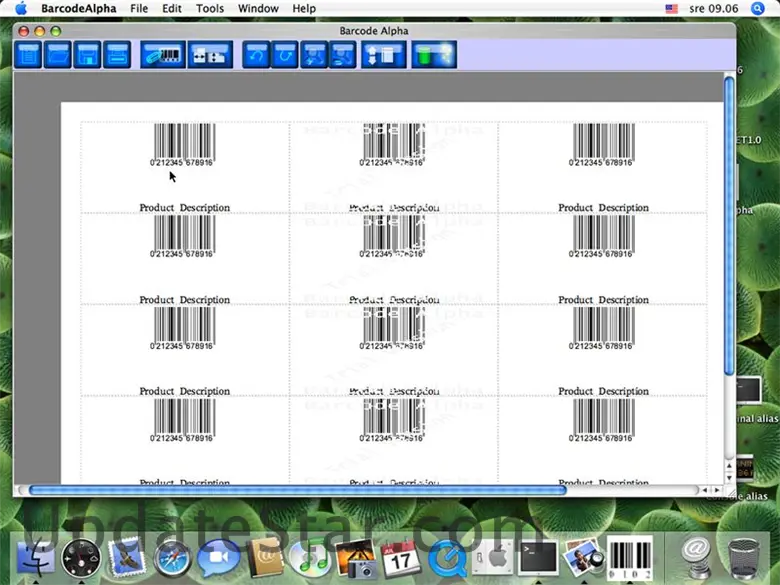Screen dimensions: 780x585
Task: Select the barcode in the first row, third column
Action: [603, 144]
